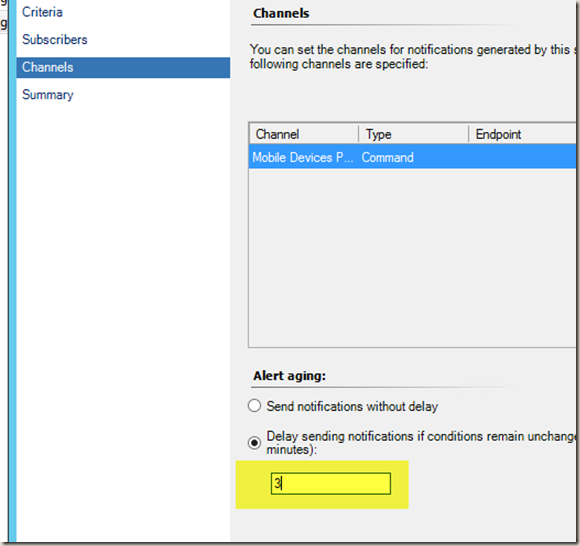580x546 pixels.
Task: Open the Criteria page in sidebar
Action: point(42,12)
